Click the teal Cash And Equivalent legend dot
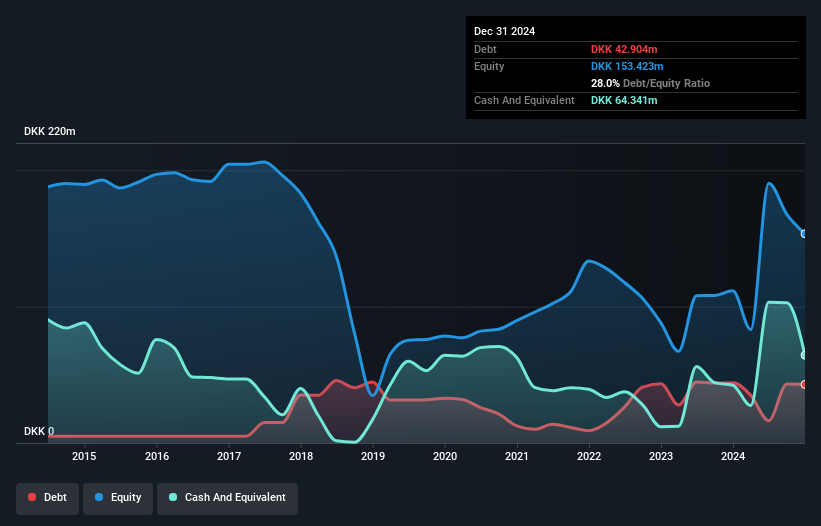The width and height of the screenshot is (821, 526). click(x=173, y=497)
